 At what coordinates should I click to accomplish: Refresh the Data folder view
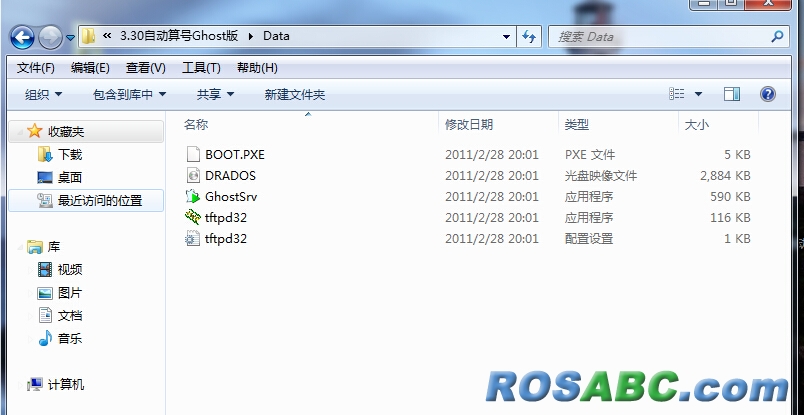point(529,37)
